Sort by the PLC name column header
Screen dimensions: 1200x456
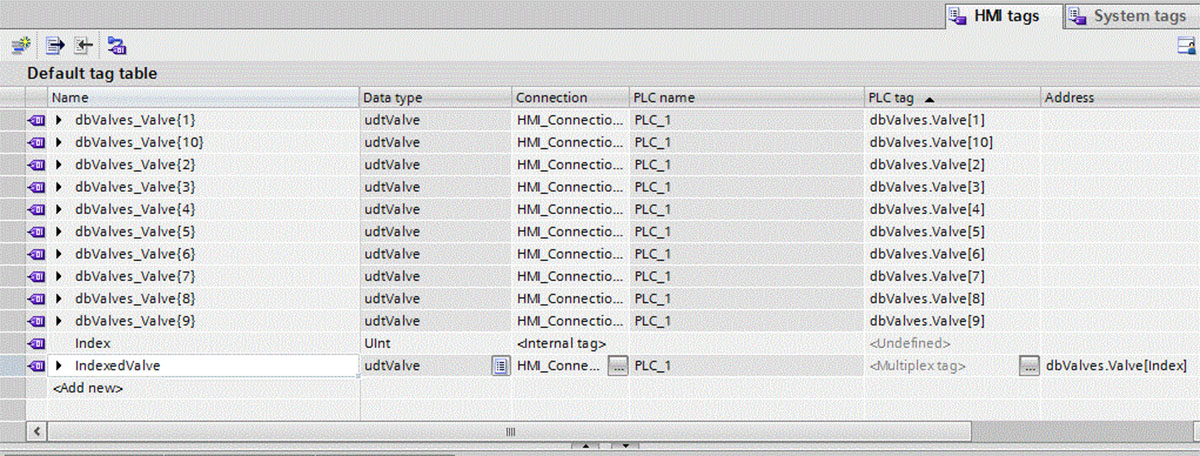pos(747,98)
